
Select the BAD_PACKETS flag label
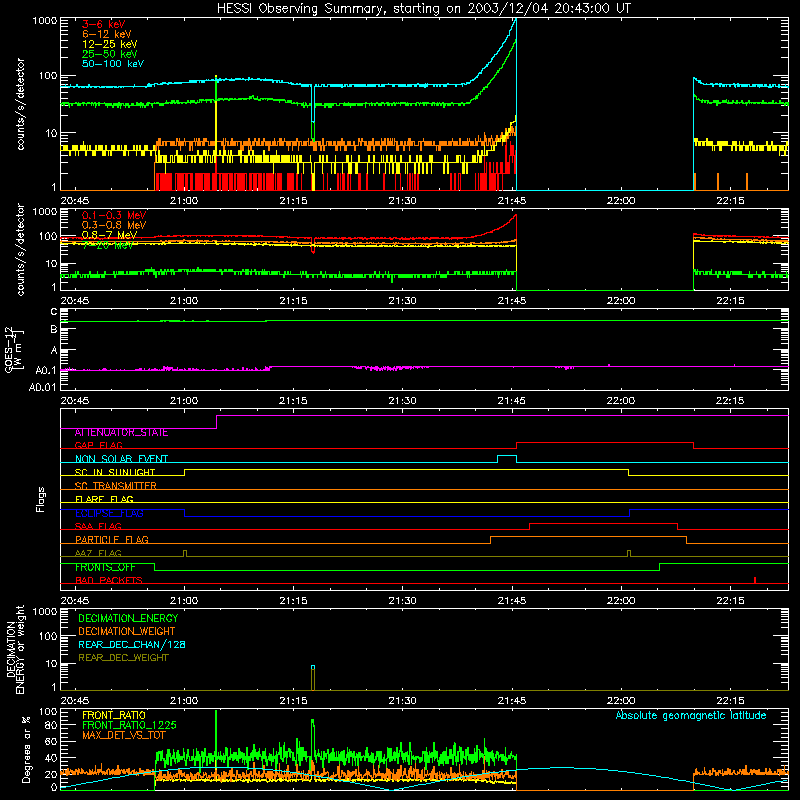pyautogui.click(x=109, y=580)
